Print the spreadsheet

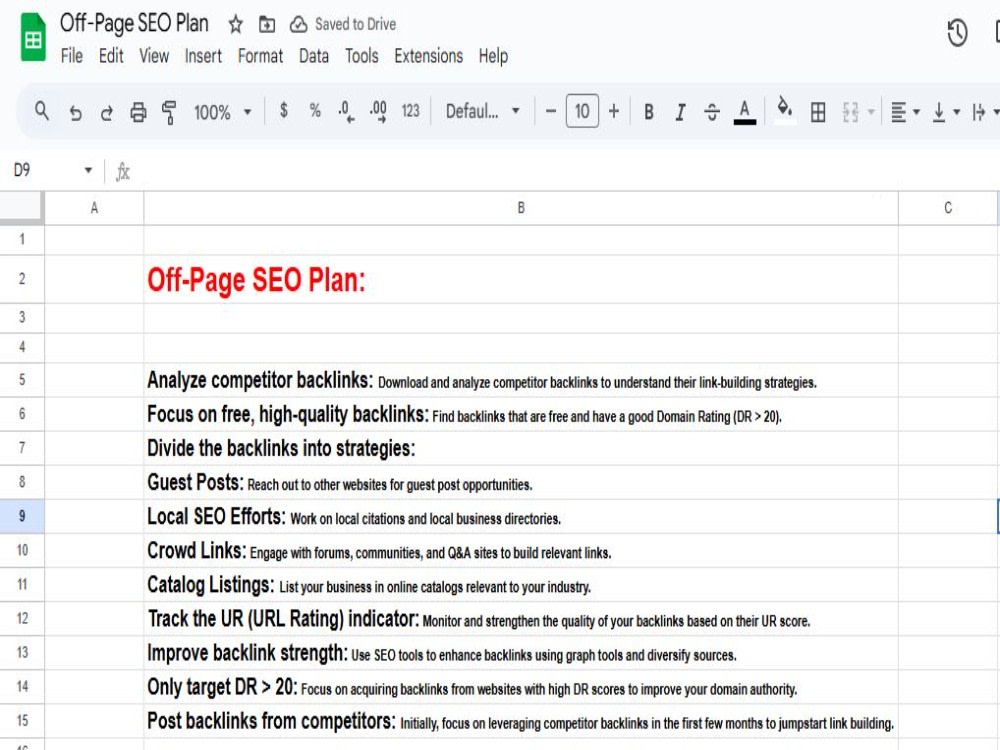pos(138,112)
